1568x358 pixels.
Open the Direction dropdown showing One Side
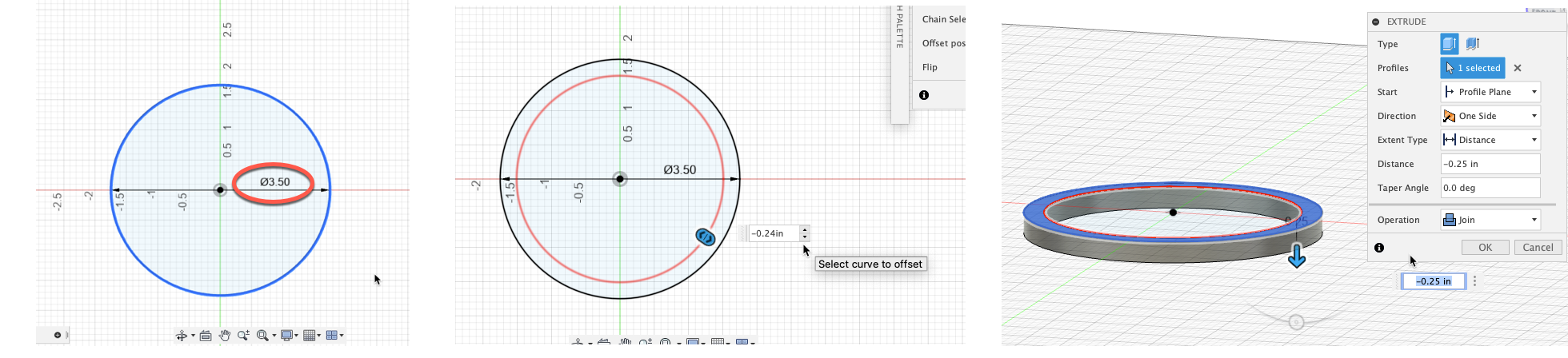click(1490, 116)
